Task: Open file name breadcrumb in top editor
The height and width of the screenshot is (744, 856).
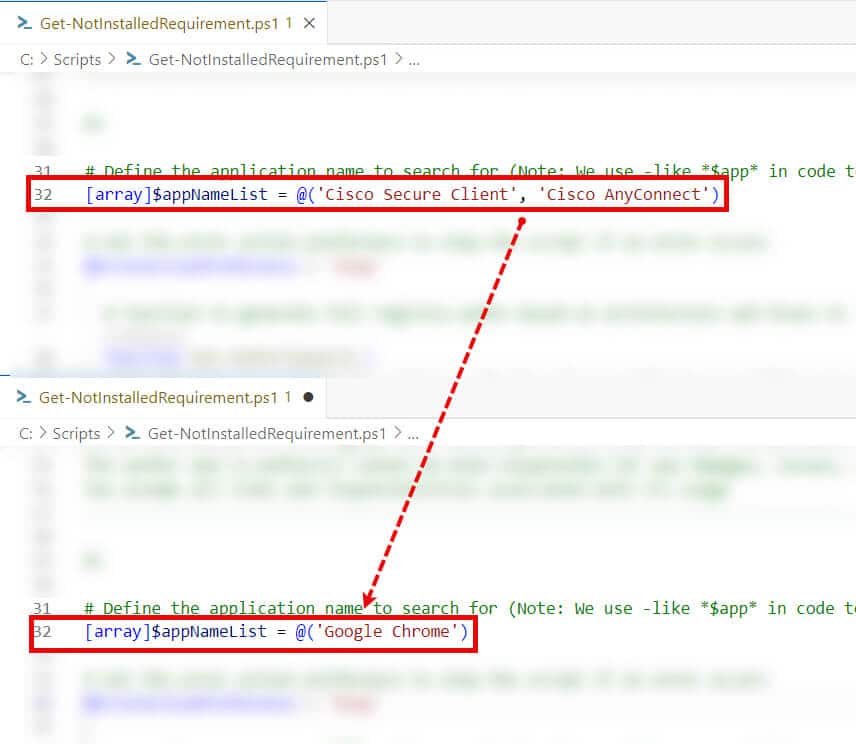Action: (268, 59)
